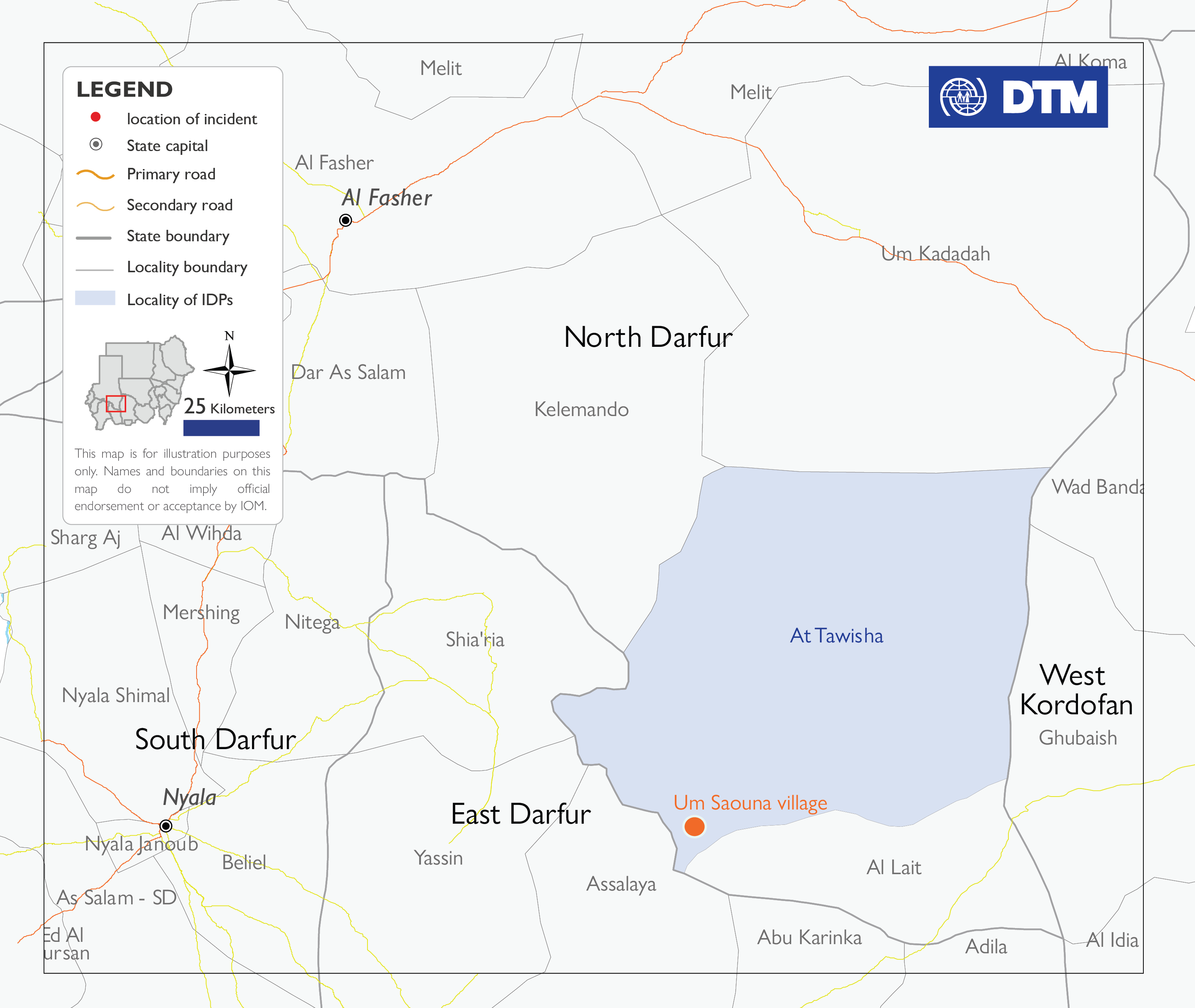
Task: Click the north compass rose
Action: (x=229, y=370)
